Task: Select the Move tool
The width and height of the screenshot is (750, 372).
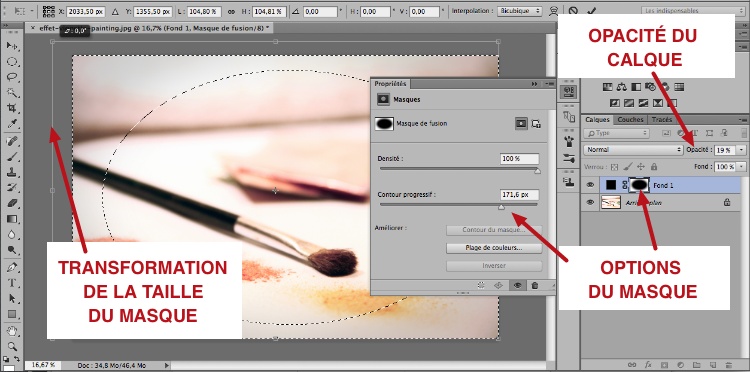Action: [x=12, y=46]
